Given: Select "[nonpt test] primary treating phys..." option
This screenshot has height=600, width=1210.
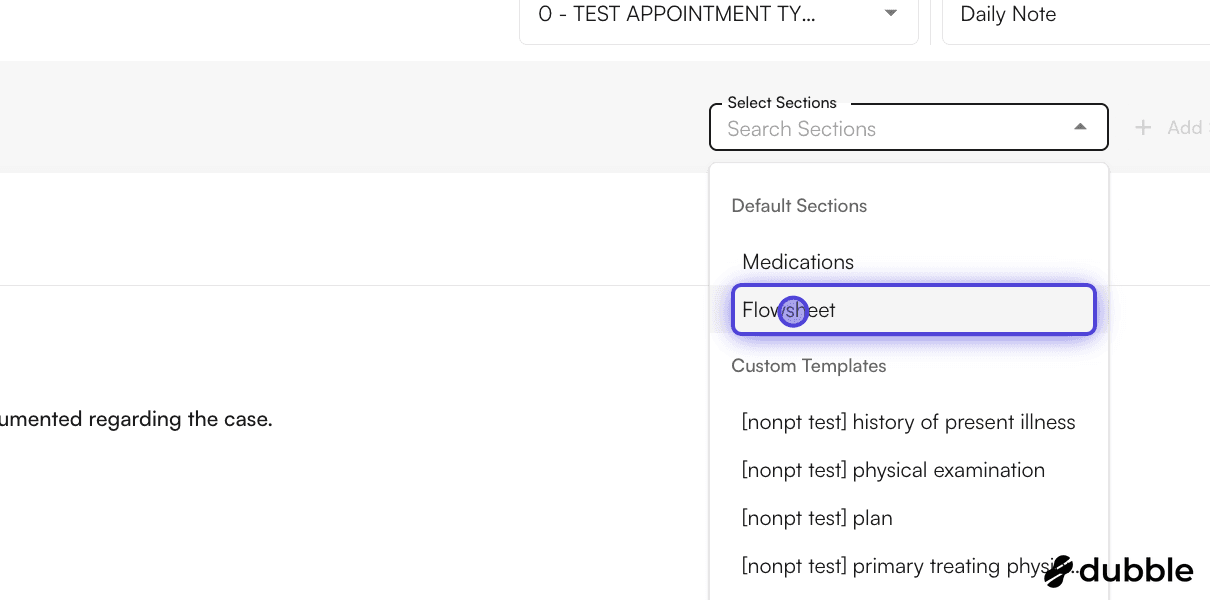Looking at the screenshot, I should tap(890, 566).
